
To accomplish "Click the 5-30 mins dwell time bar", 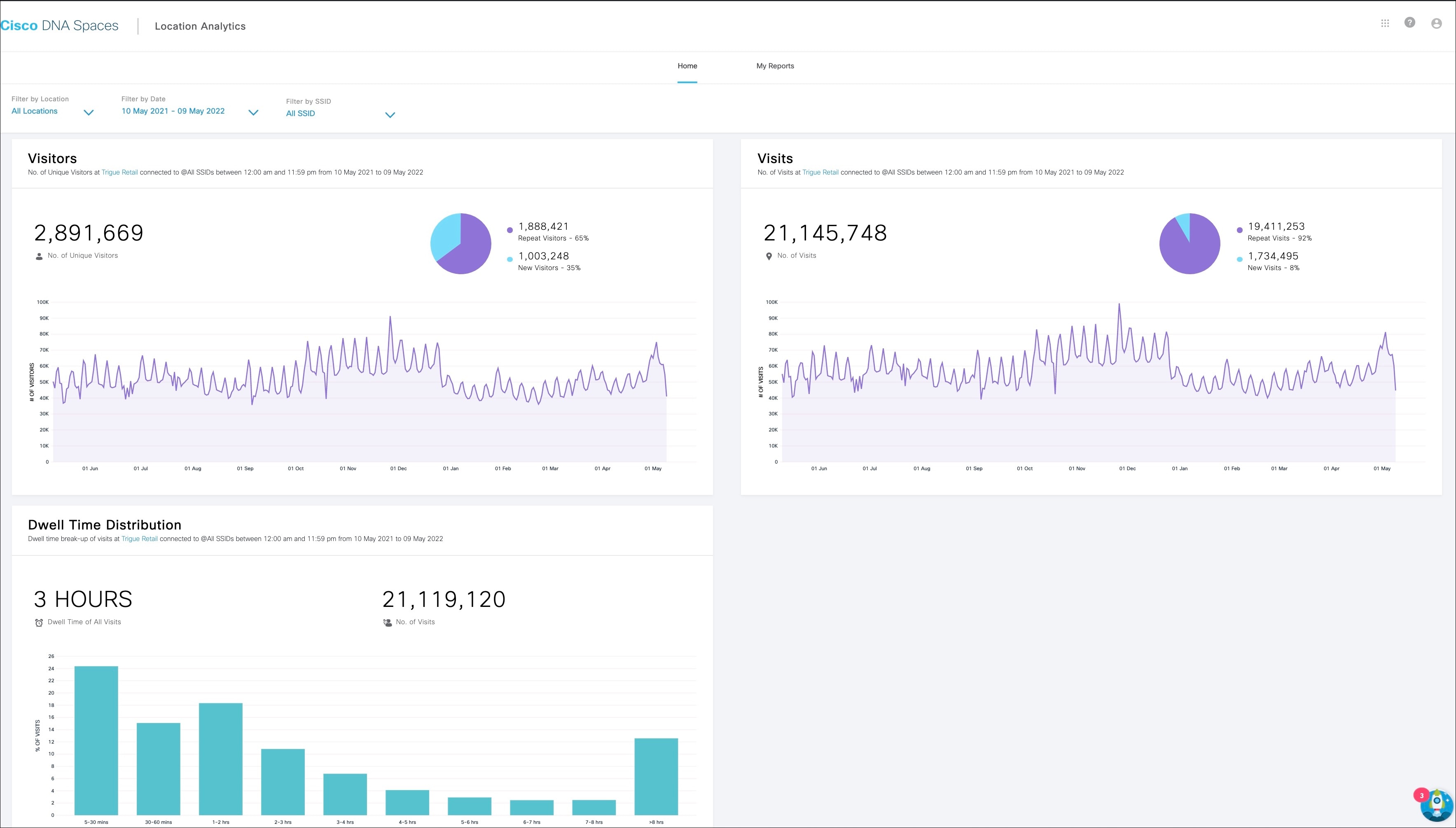I will [x=96, y=739].
